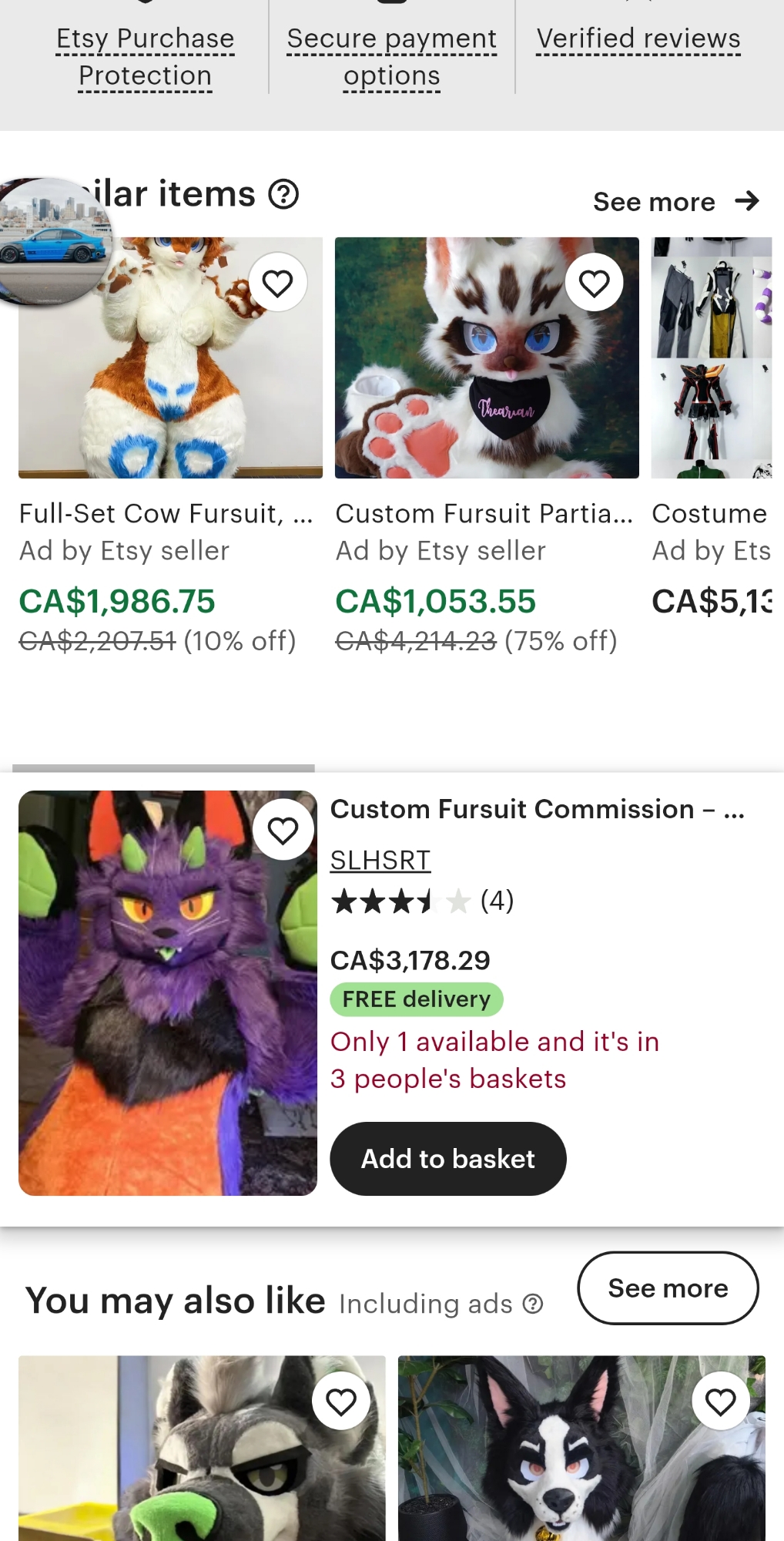The image size is (784, 1541).
Task: Favorite the Full-Set Cow Fursuit listing
Action: pyautogui.click(x=277, y=283)
